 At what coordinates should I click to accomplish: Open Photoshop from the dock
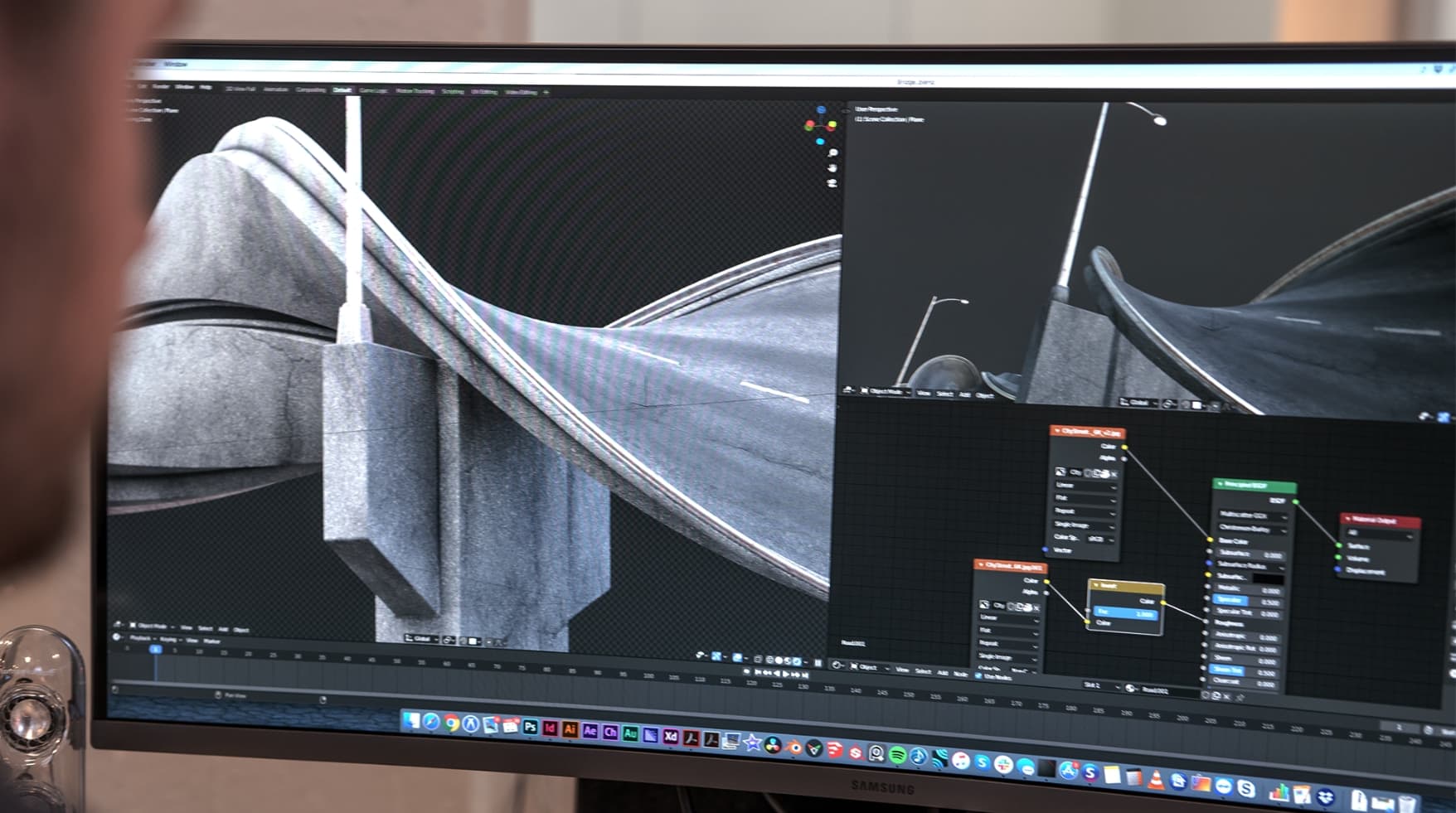[x=530, y=728]
